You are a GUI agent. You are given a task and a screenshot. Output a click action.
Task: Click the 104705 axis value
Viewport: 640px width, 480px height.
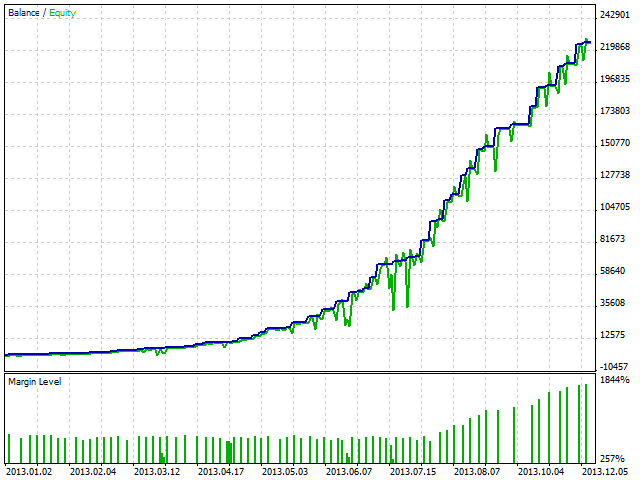click(x=615, y=207)
